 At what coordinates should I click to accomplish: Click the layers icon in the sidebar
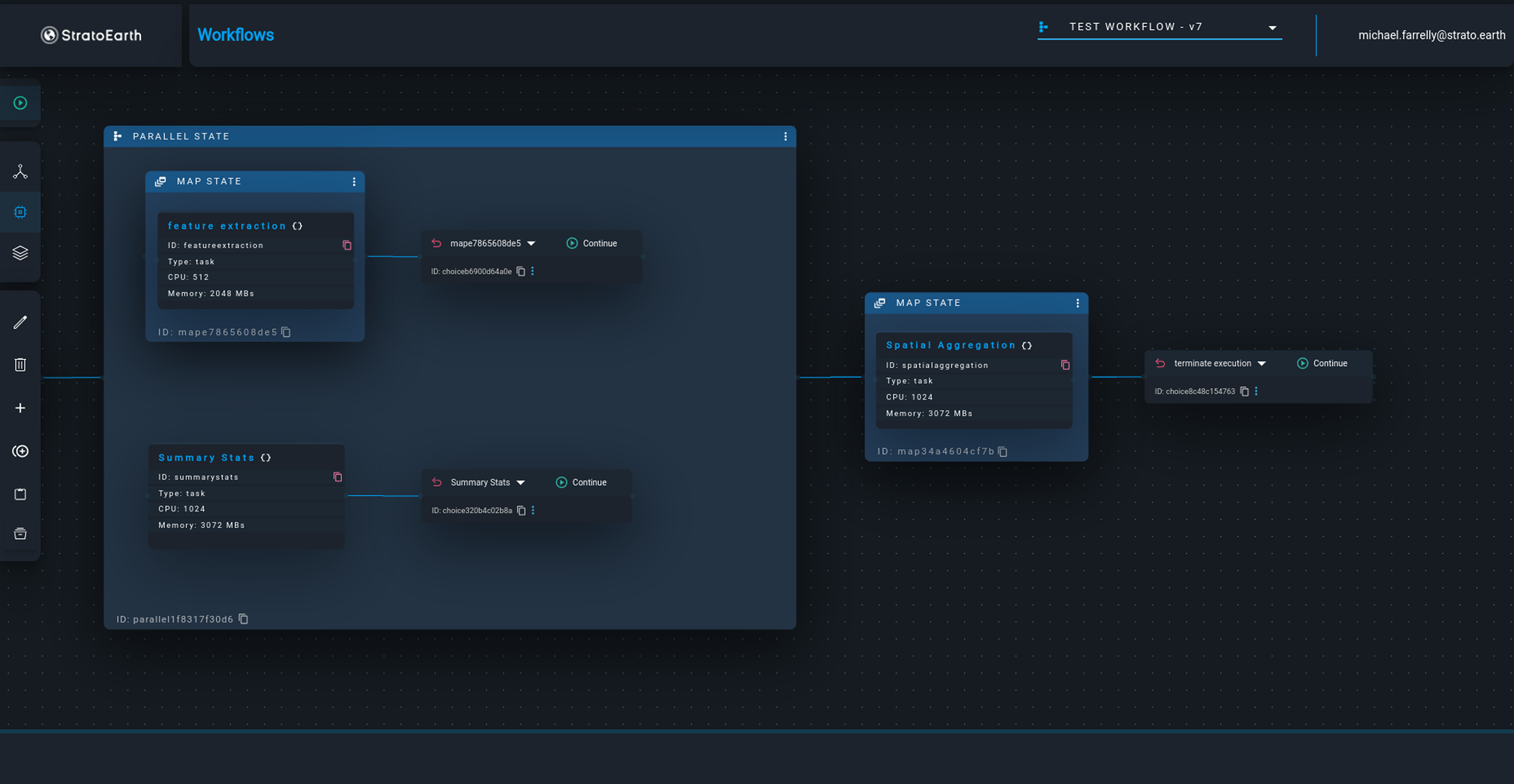tap(20, 253)
